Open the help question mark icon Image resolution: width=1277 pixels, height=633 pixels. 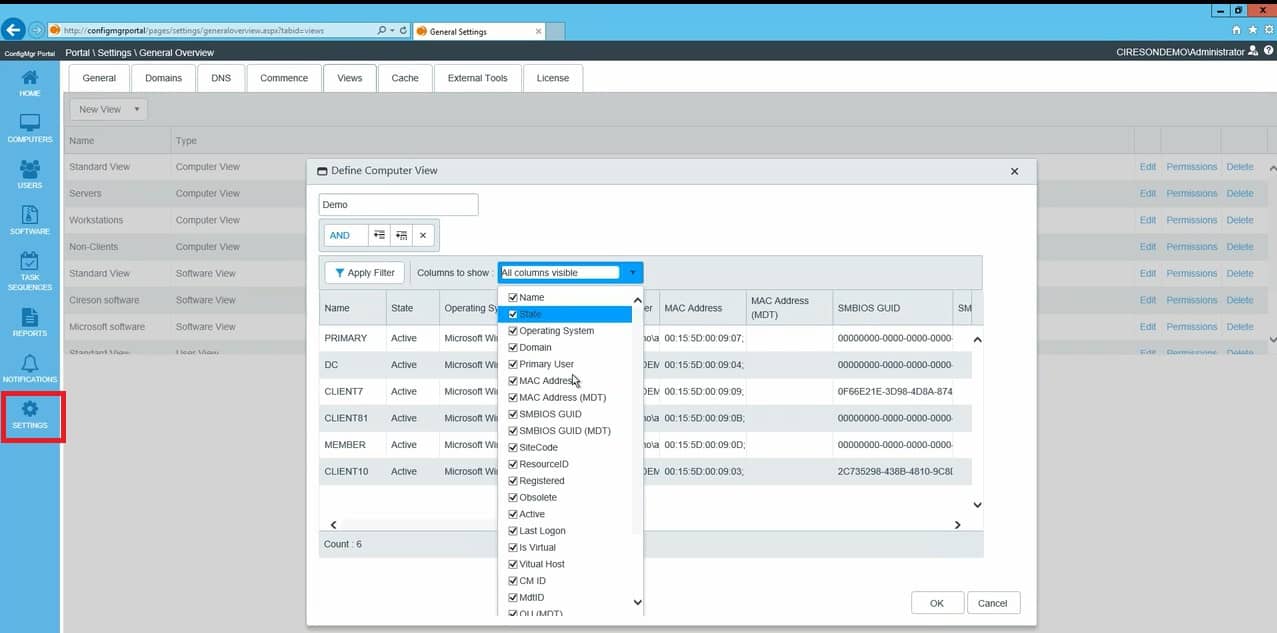tap(1268, 51)
